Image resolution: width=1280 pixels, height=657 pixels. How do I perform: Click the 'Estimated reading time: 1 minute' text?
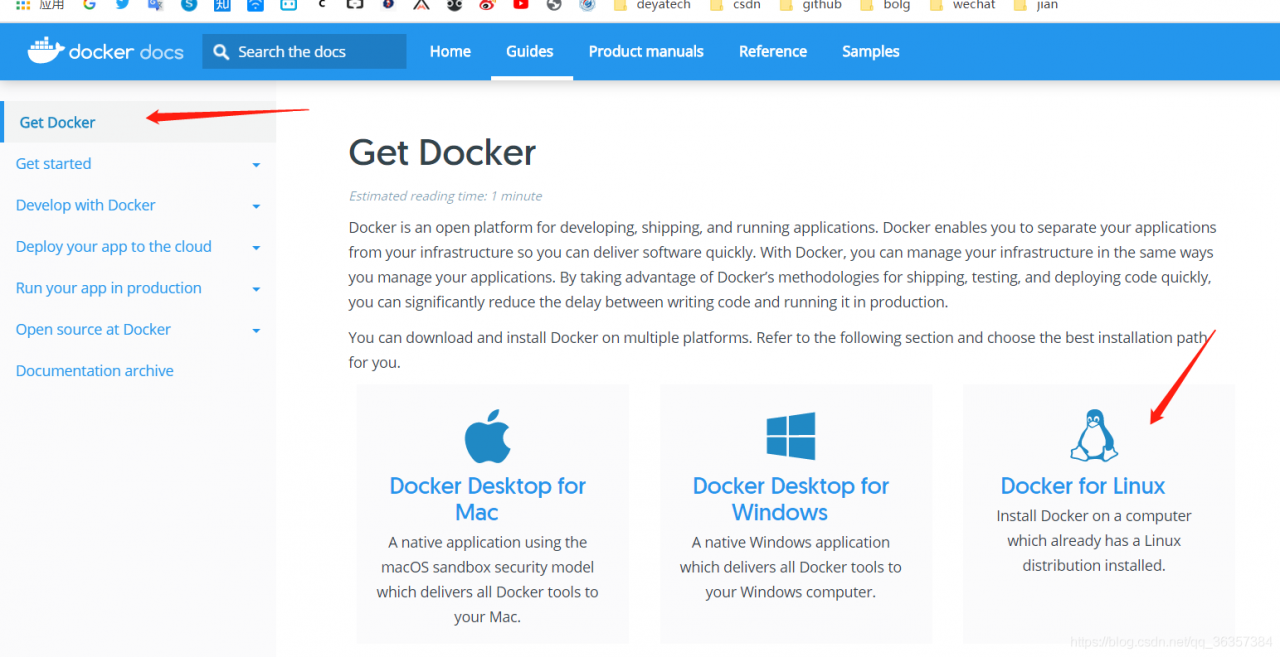445,196
